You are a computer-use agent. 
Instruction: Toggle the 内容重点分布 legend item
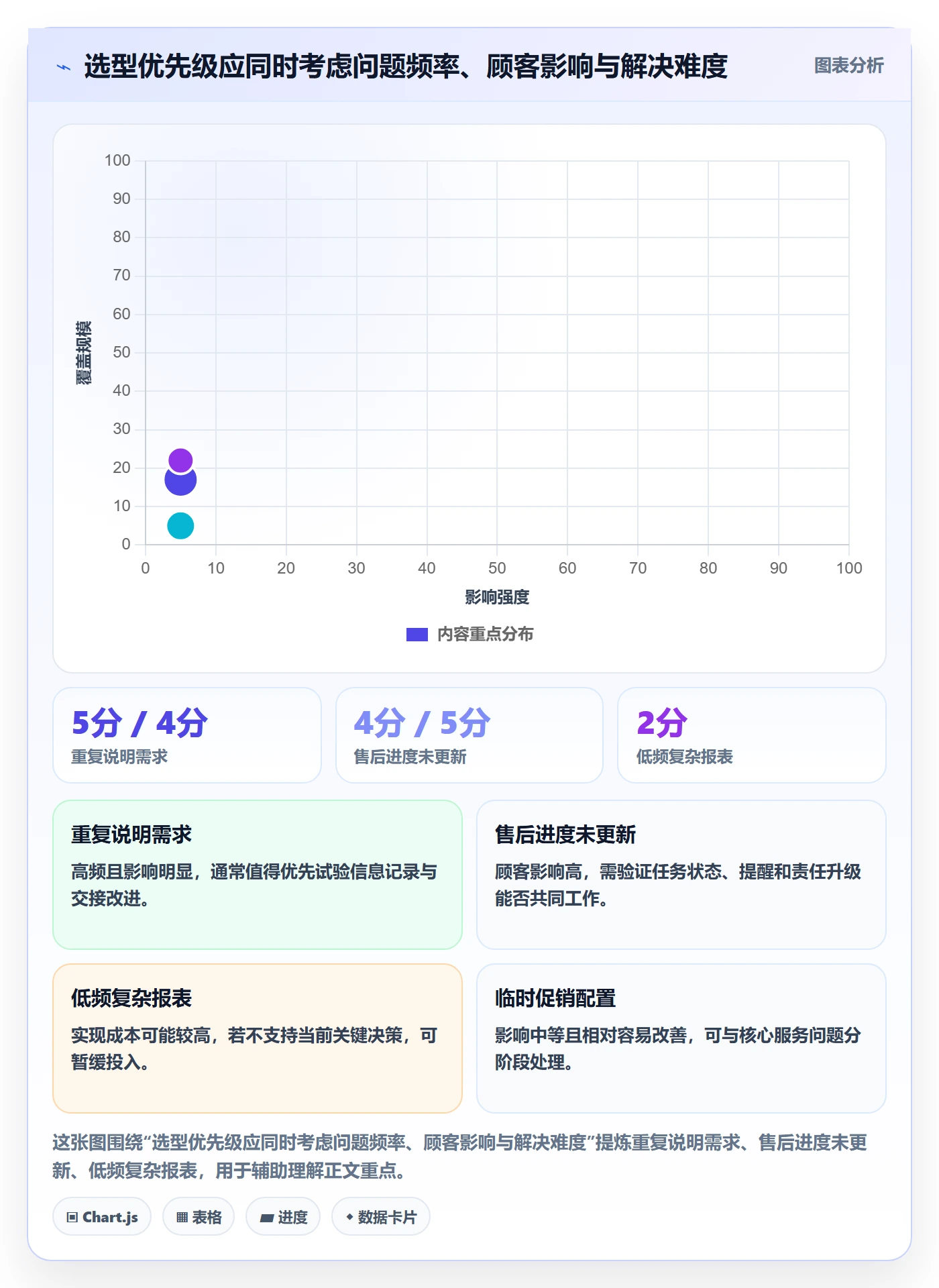pyautogui.click(x=469, y=634)
